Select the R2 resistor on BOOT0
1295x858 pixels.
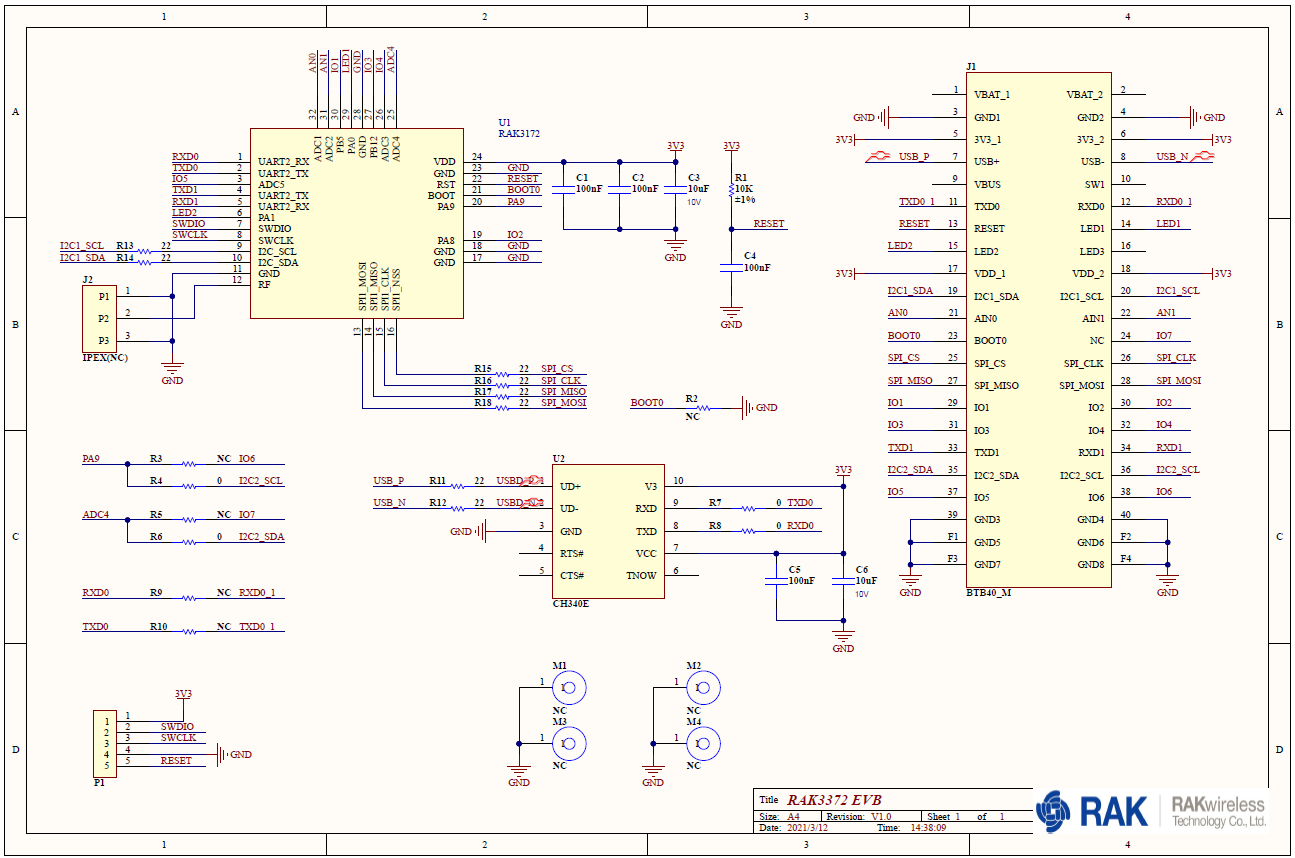tap(703, 408)
